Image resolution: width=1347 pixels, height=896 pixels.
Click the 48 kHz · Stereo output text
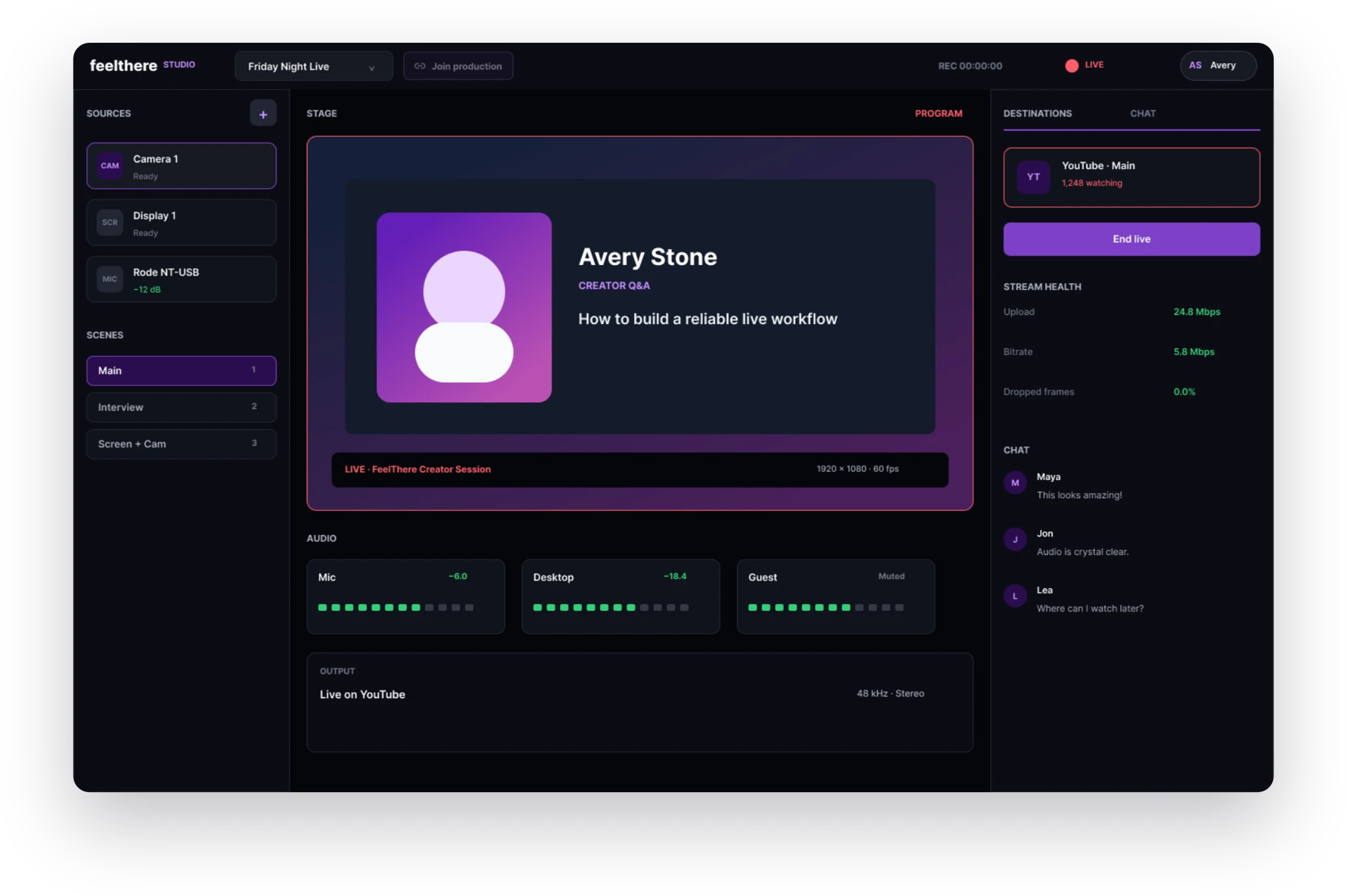pos(891,694)
